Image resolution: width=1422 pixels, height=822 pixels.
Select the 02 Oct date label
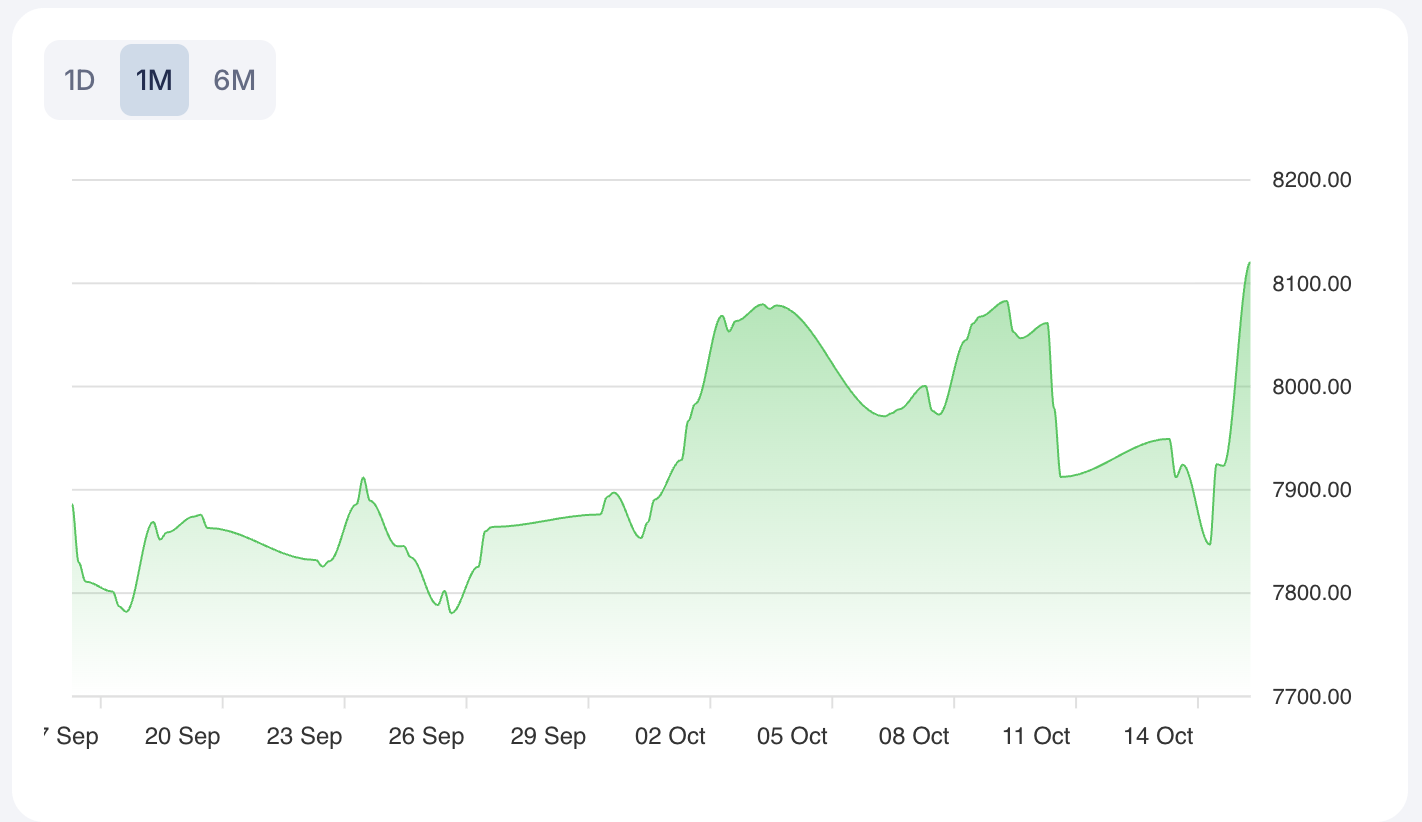pos(670,737)
